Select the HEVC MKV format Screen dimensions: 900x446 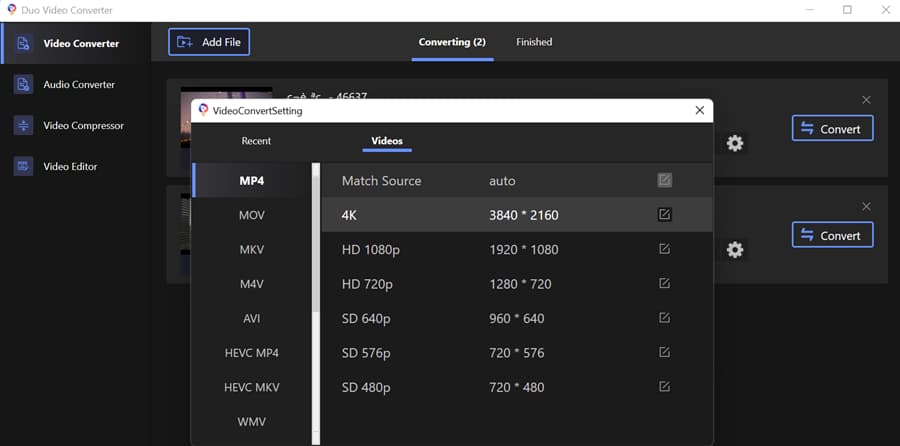point(252,387)
